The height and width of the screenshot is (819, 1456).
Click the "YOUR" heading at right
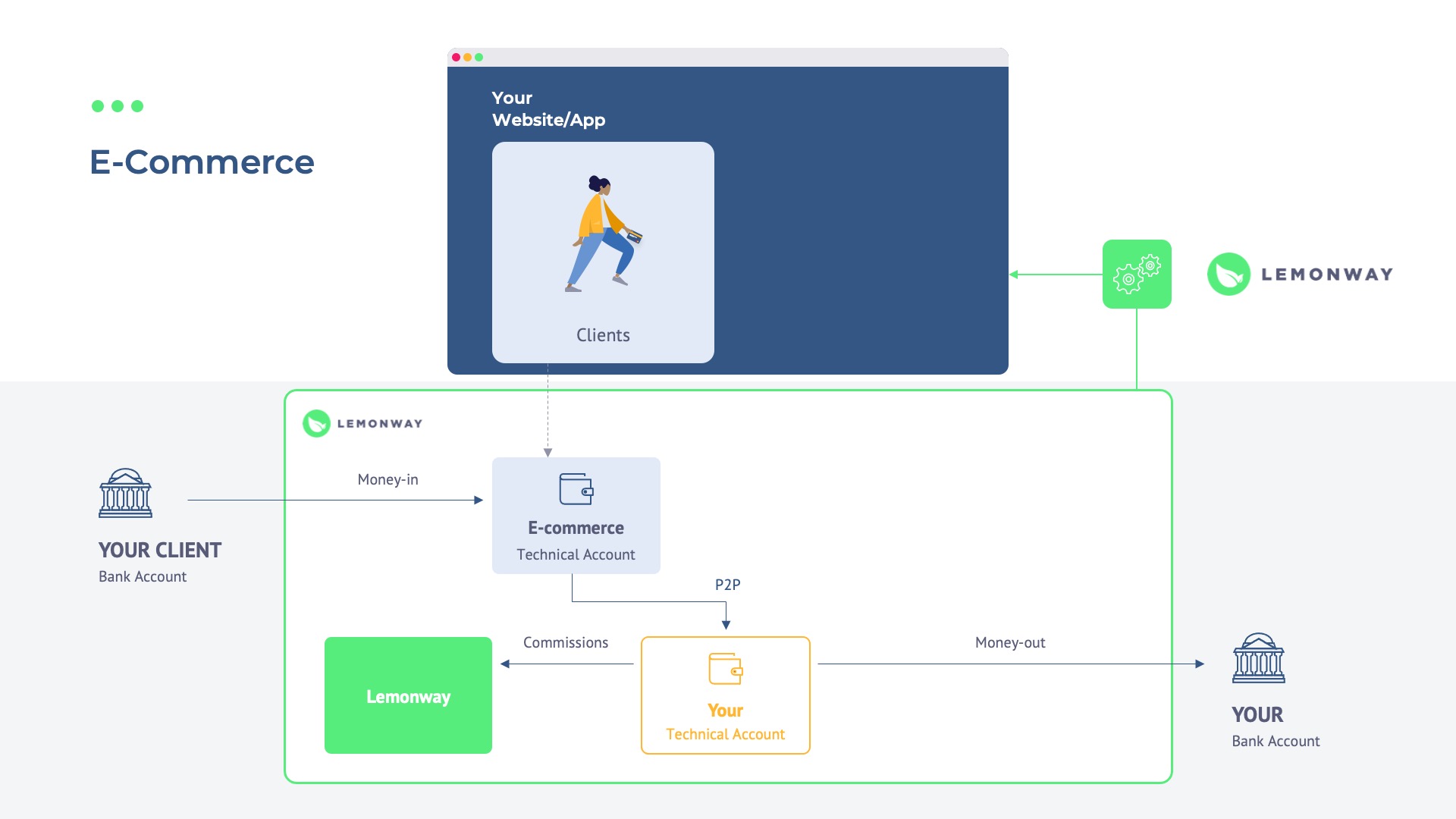[1257, 714]
